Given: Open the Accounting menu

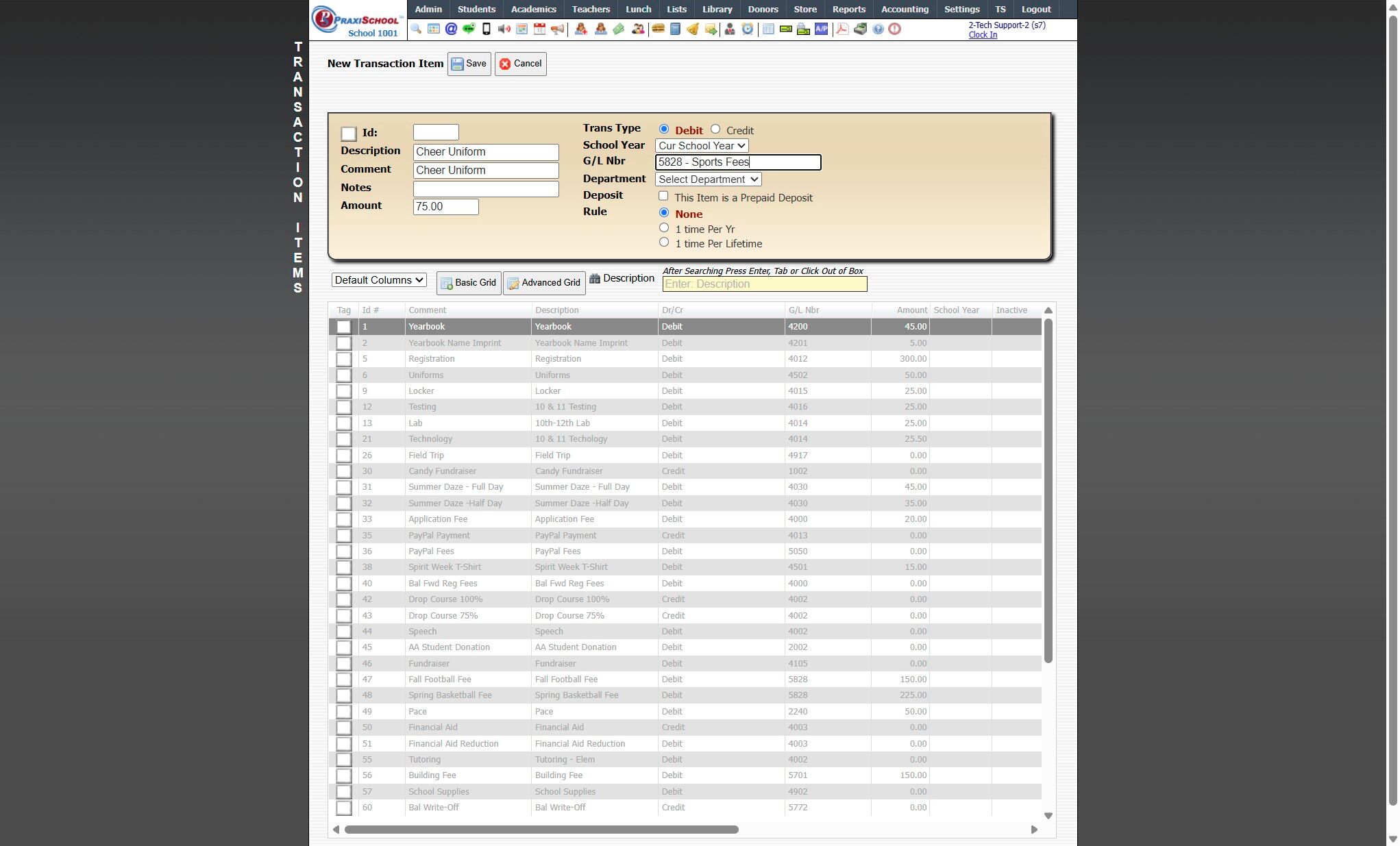Looking at the screenshot, I should [905, 9].
